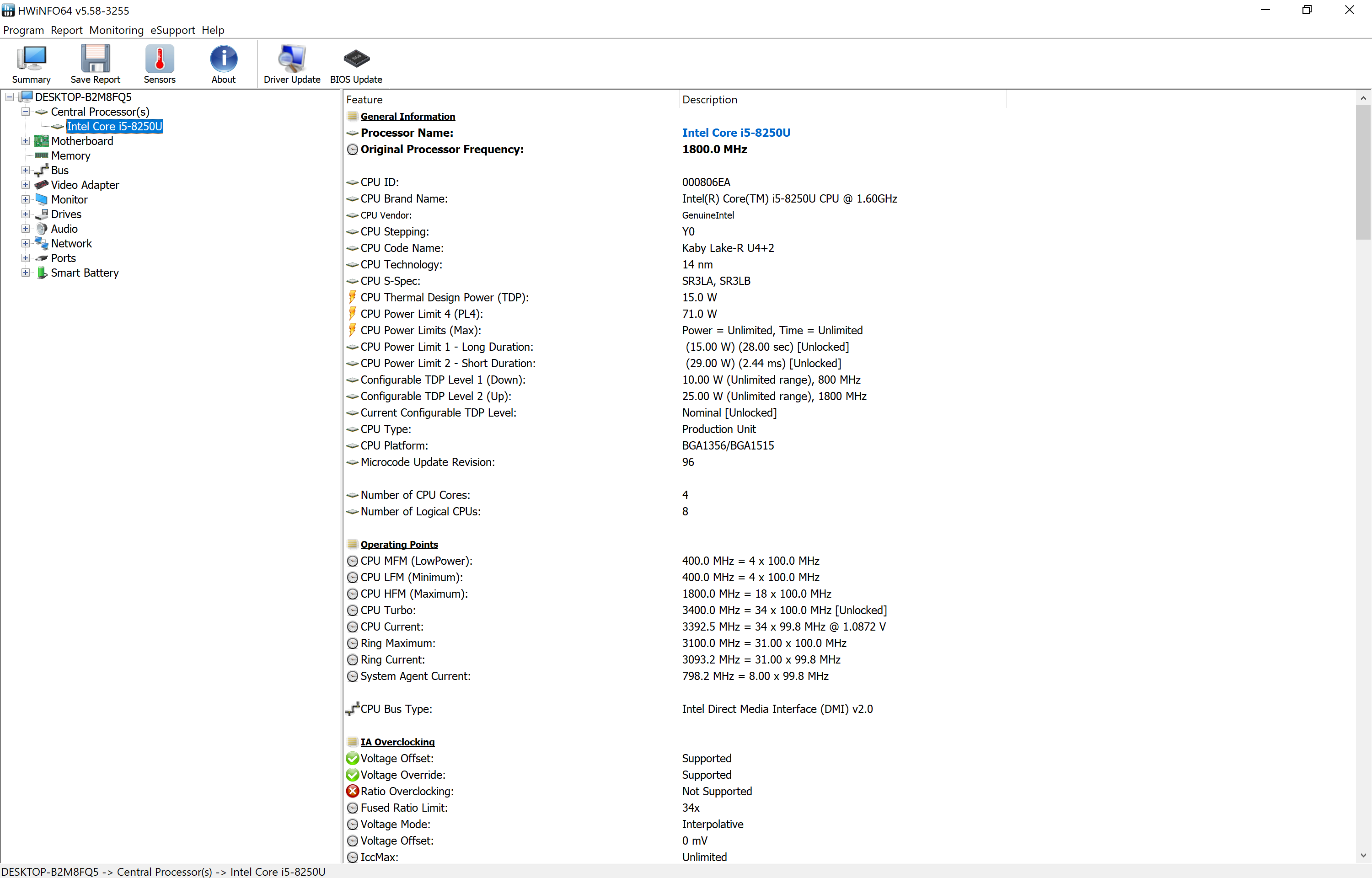
Task: Open the eSupport menu
Action: pyautogui.click(x=173, y=30)
